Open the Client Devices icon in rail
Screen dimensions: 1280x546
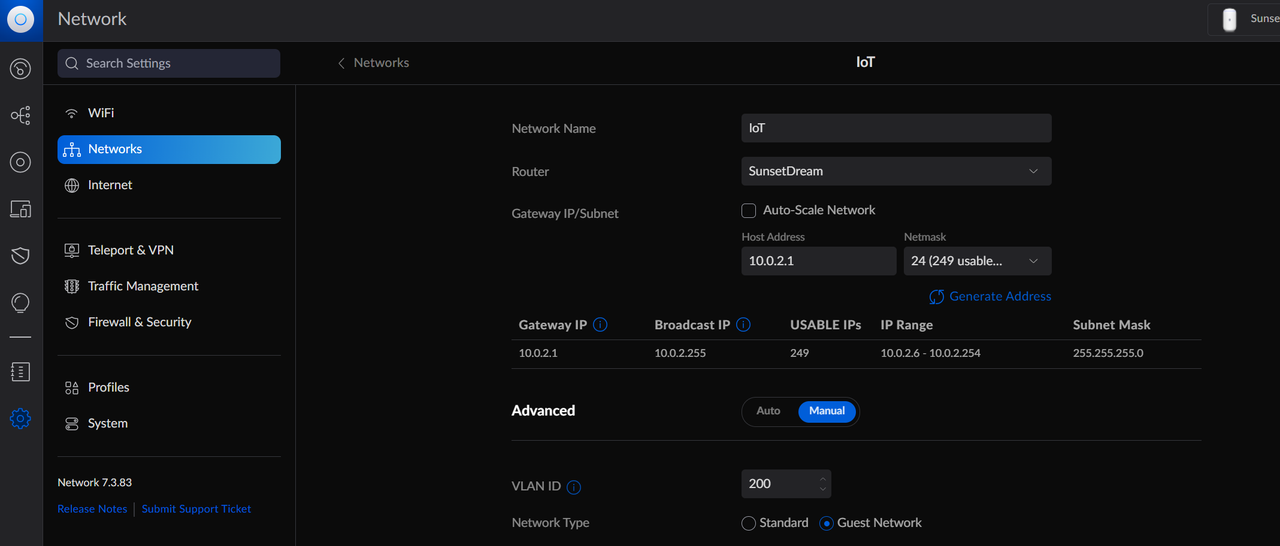pyautogui.click(x=20, y=209)
